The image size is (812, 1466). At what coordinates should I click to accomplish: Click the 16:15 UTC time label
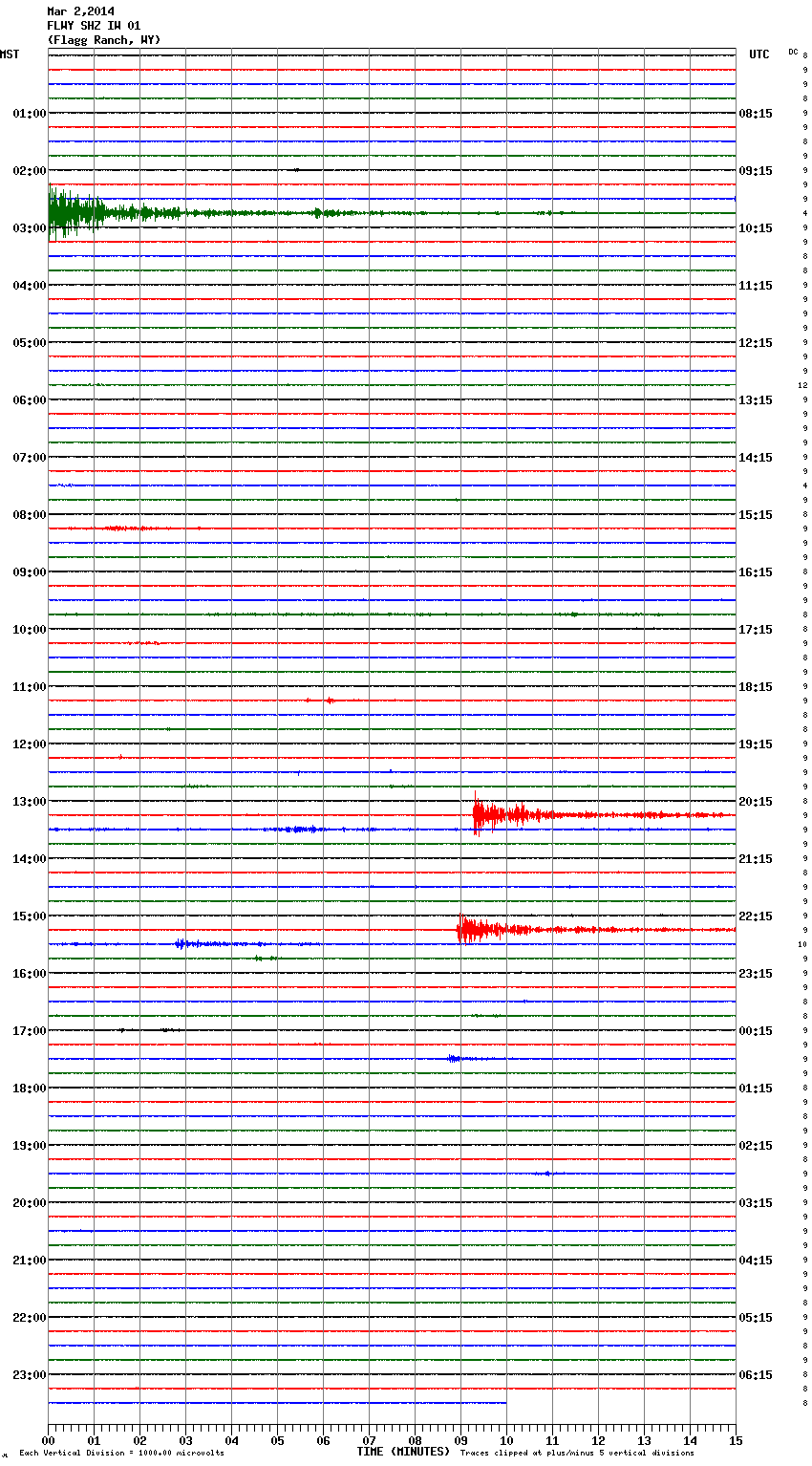tap(756, 572)
